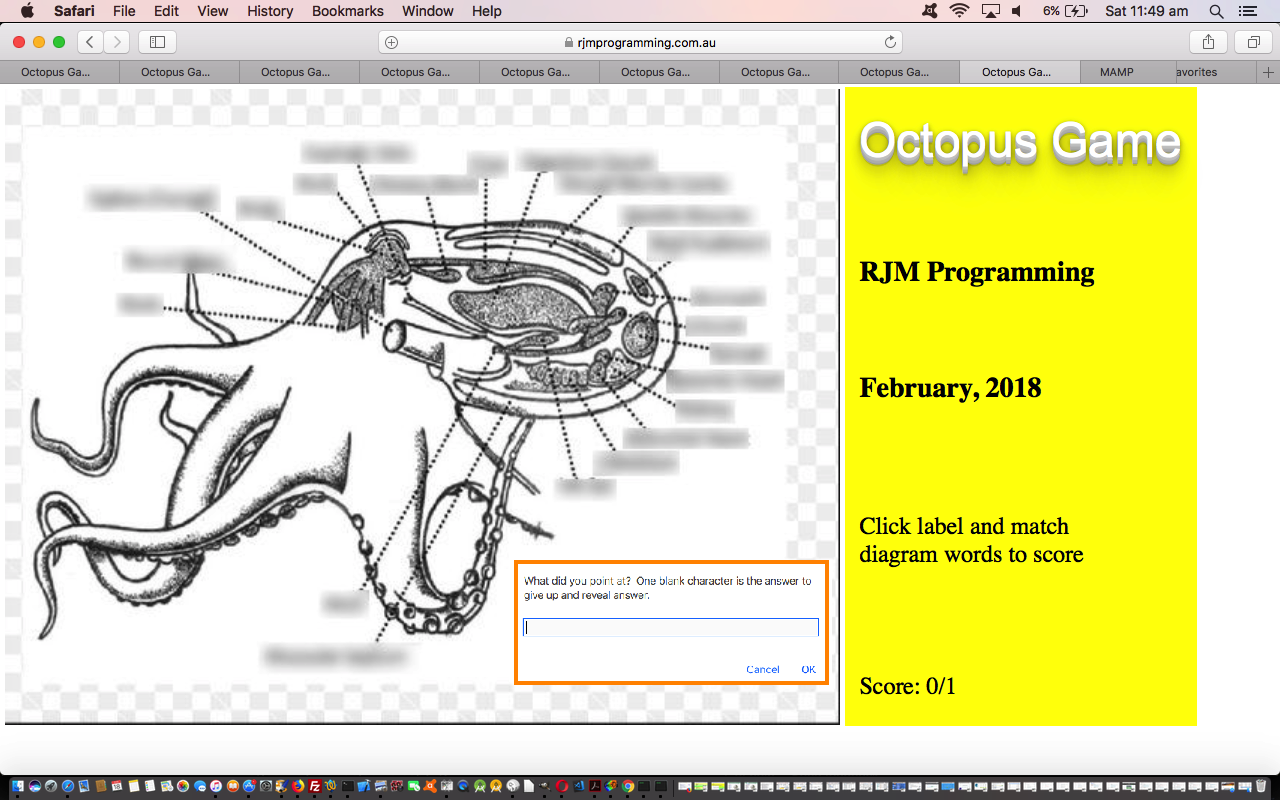The width and height of the screenshot is (1280, 800).
Task: Switch to the MAMP tab
Action: tap(1117, 72)
